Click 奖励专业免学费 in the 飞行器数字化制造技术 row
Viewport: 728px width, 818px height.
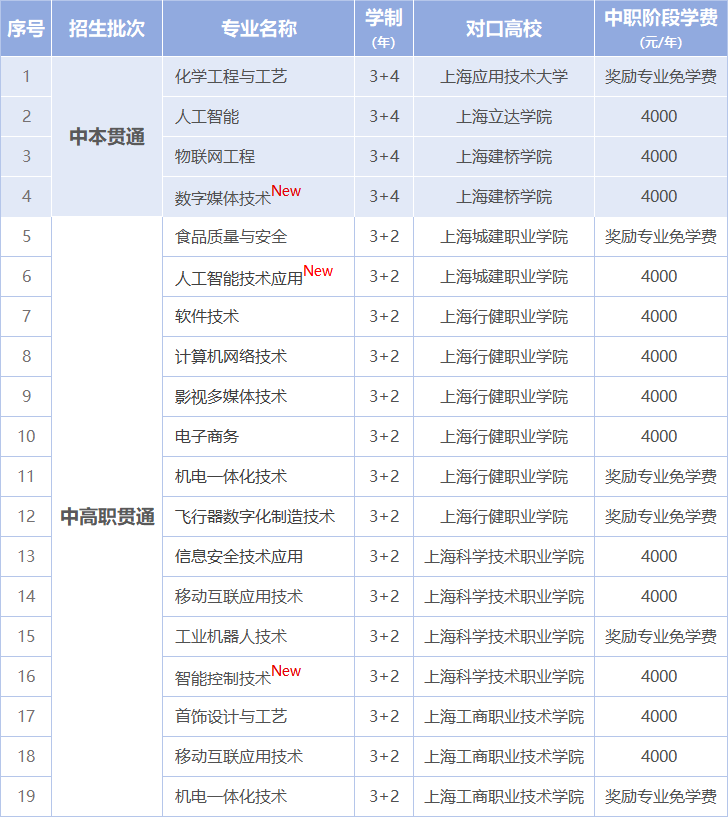coord(661,516)
